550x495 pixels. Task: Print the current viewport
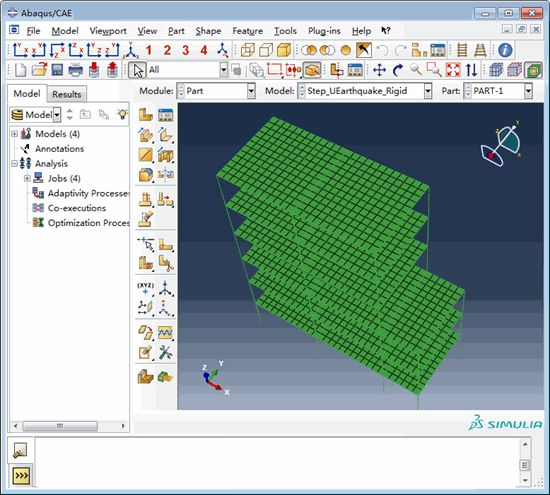75,70
